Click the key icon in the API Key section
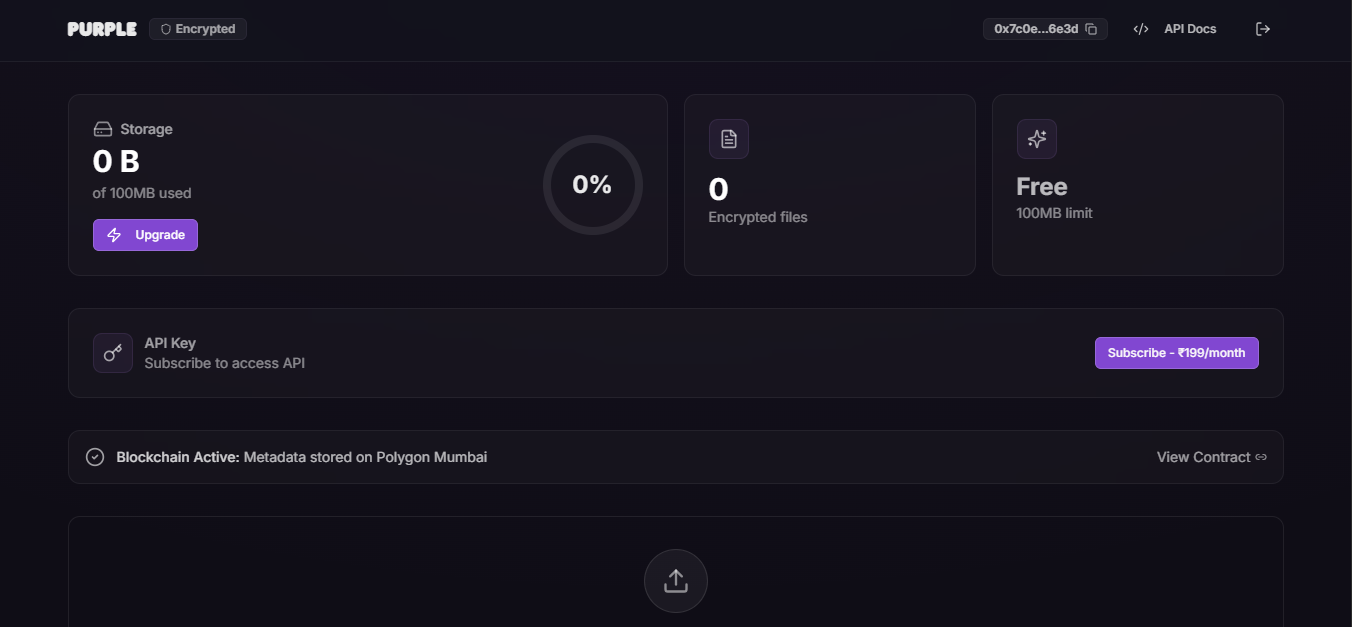Screen dimensions: 1352x627 (112, 352)
